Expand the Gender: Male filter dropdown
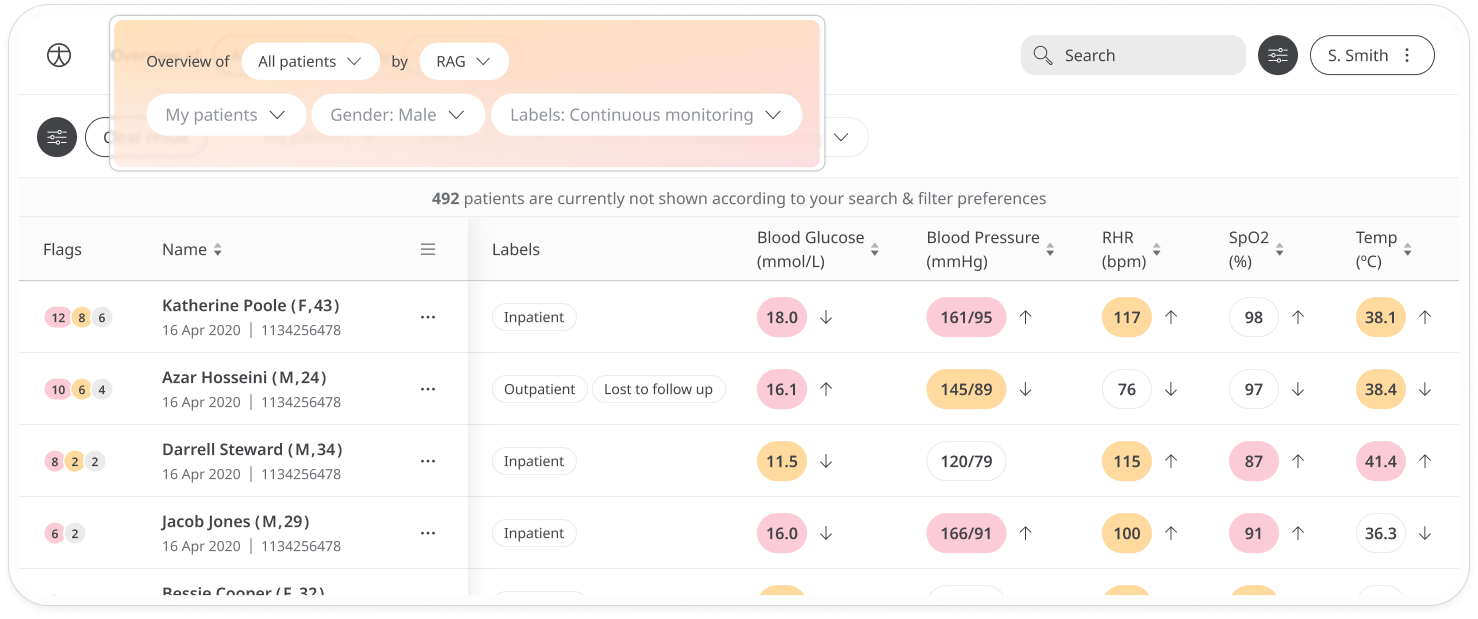 point(398,115)
